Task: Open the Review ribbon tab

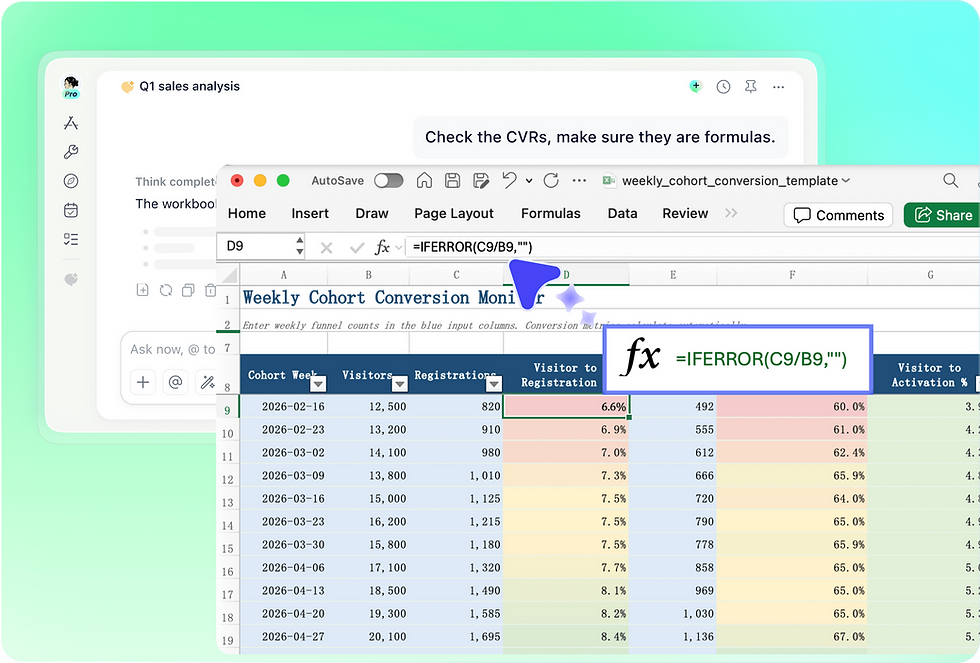Action: coord(685,214)
